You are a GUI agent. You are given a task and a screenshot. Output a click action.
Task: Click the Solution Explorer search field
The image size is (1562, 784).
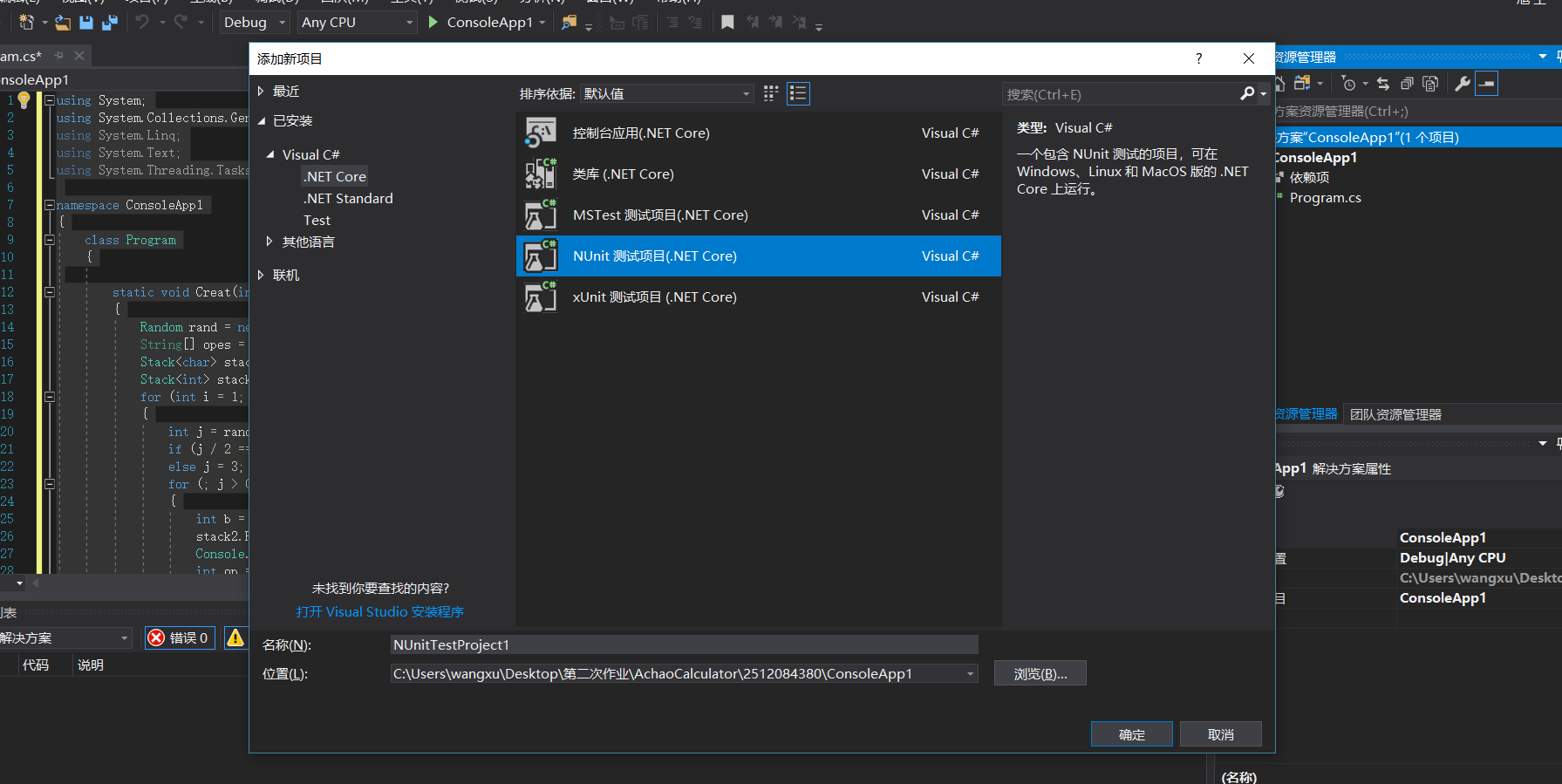click(1417, 112)
